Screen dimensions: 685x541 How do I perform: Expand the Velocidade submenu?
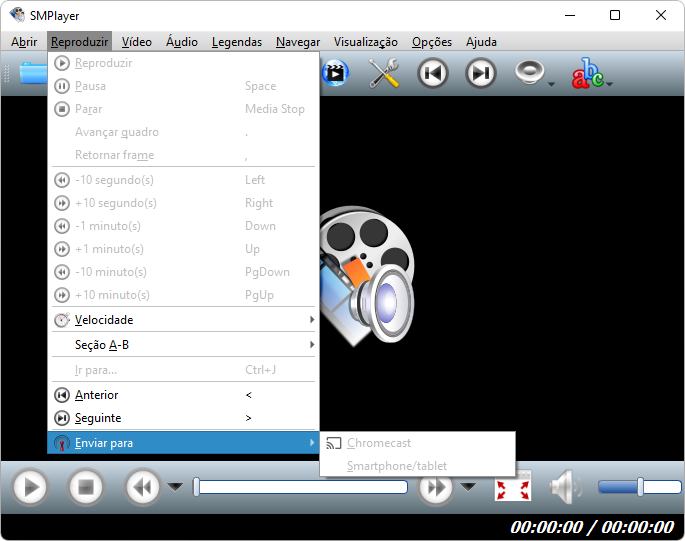pyautogui.click(x=183, y=320)
